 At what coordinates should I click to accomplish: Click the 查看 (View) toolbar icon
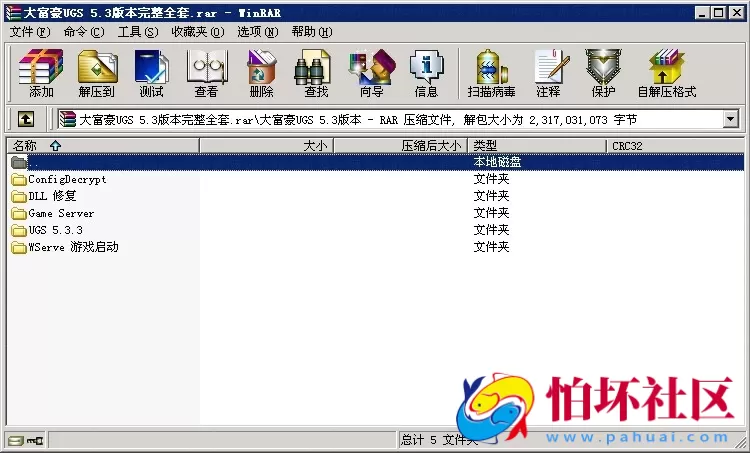click(206, 73)
